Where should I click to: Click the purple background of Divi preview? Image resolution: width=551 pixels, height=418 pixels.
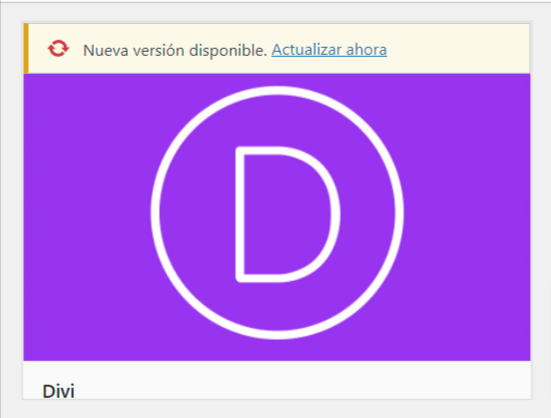[x=88, y=217]
